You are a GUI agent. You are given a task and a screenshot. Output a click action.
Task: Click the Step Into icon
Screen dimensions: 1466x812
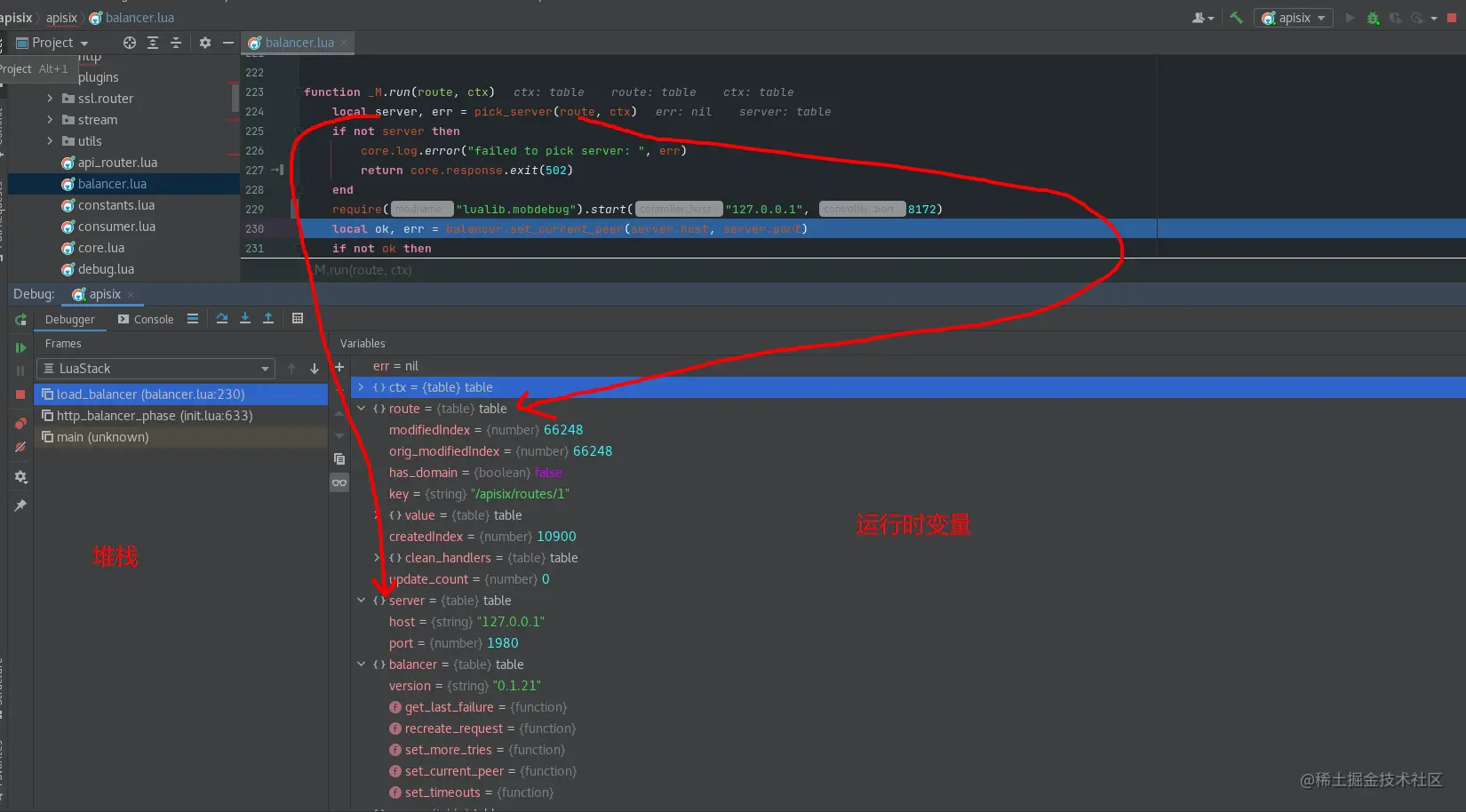[245, 318]
